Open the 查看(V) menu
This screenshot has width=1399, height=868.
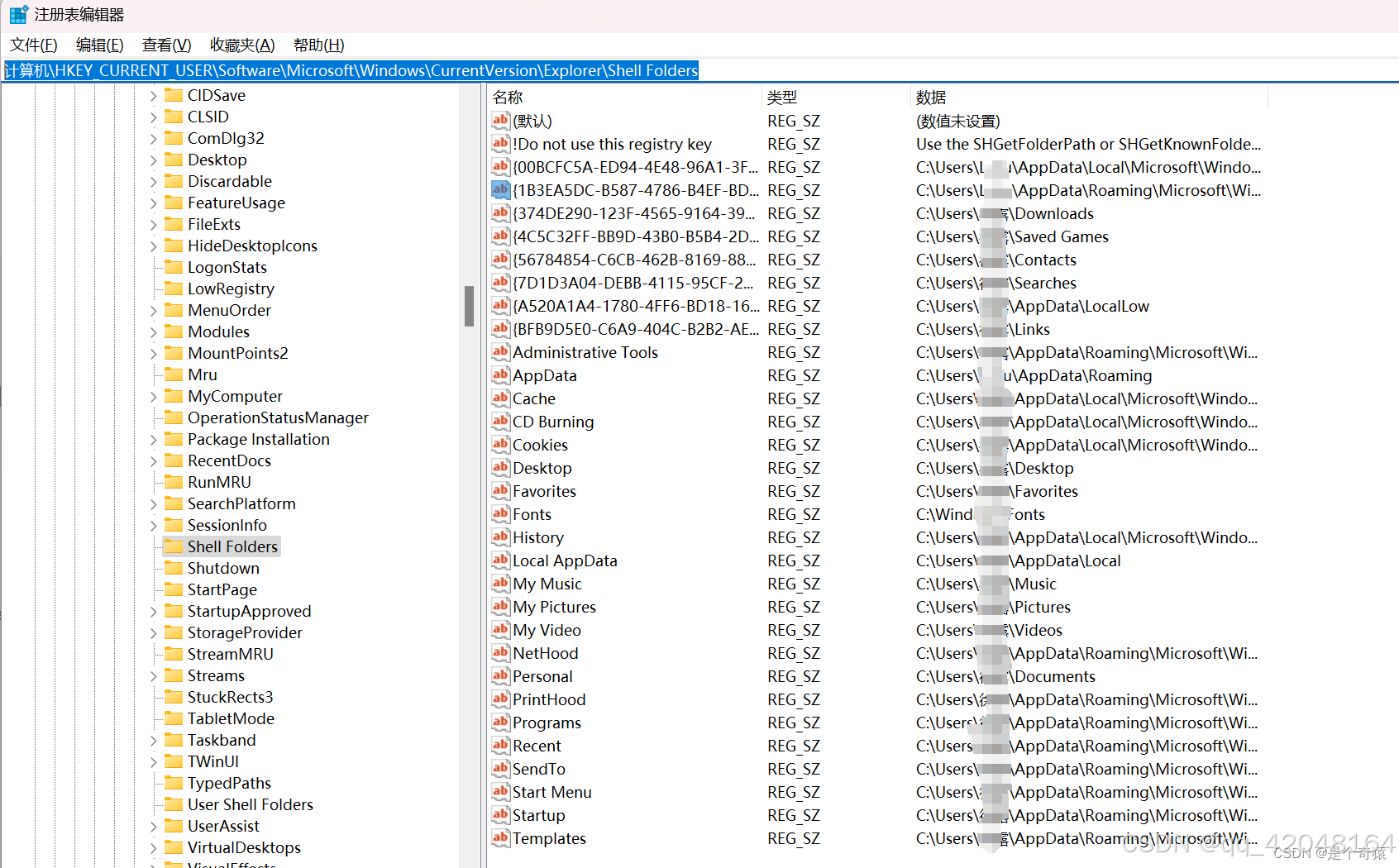click(x=167, y=45)
